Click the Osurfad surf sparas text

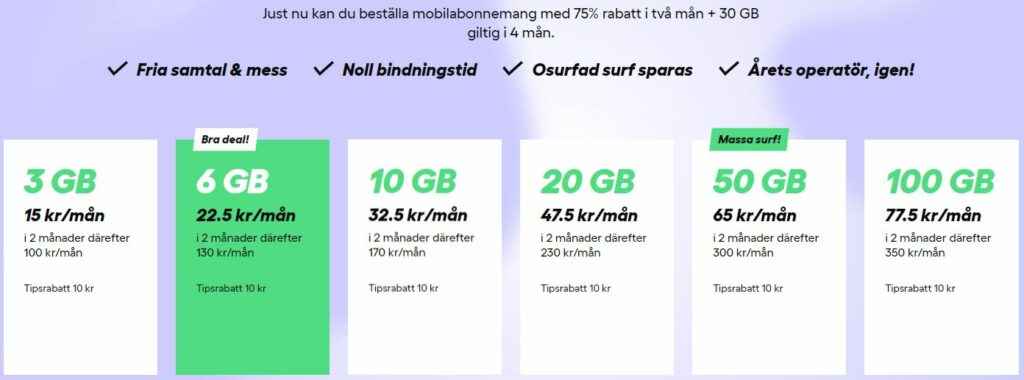612,70
